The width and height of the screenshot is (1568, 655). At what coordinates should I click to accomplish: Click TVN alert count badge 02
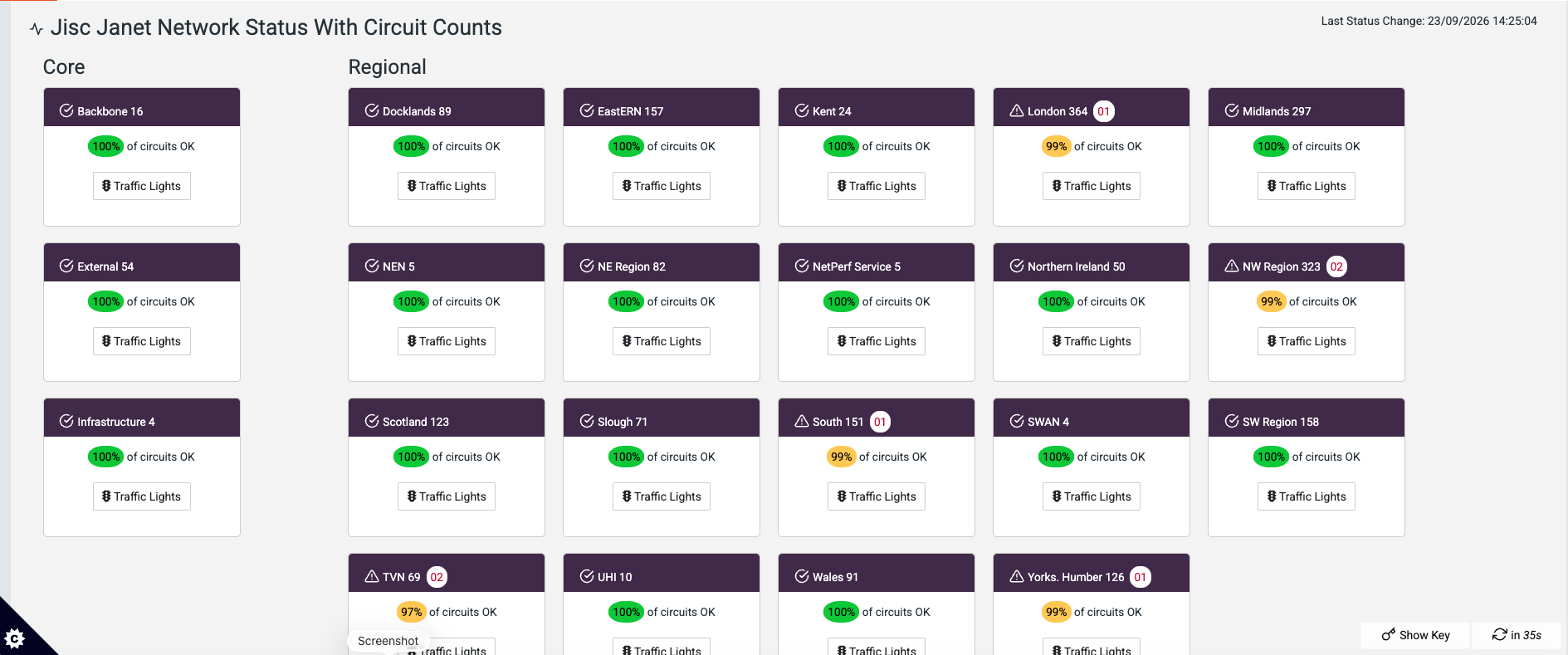437,577
